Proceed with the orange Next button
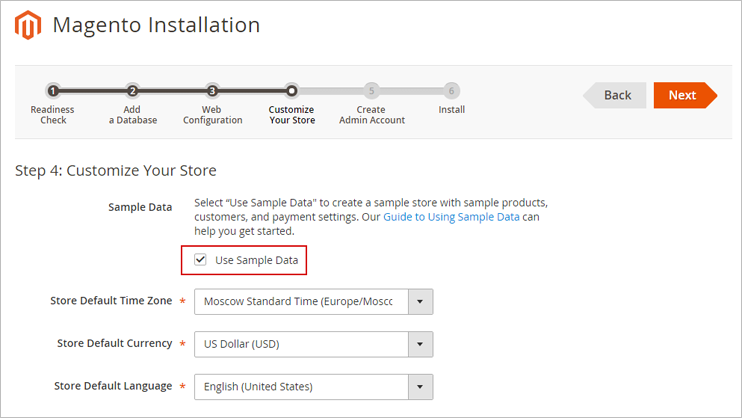This screenshot has height=418, width=742. tap(685, 95)
